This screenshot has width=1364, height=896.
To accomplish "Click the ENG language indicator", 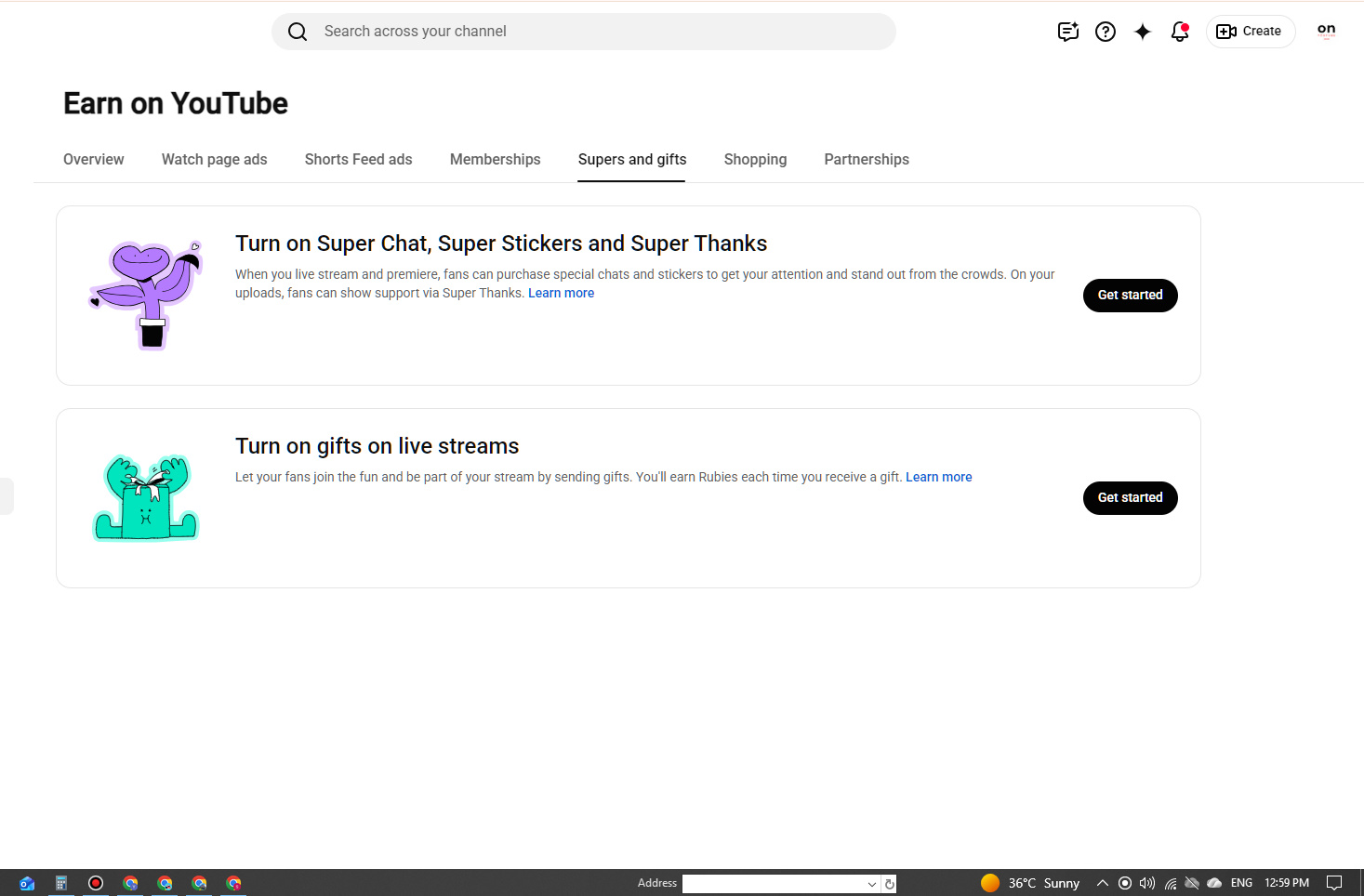I will pyautogui.click(x=1241, y=883).
